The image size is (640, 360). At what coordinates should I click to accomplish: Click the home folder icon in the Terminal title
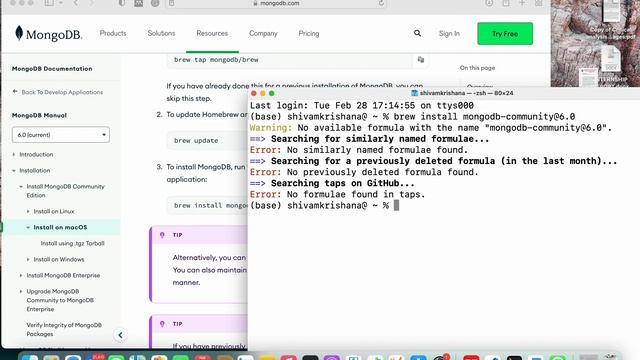pyautogui.click(x=414, y=93)
